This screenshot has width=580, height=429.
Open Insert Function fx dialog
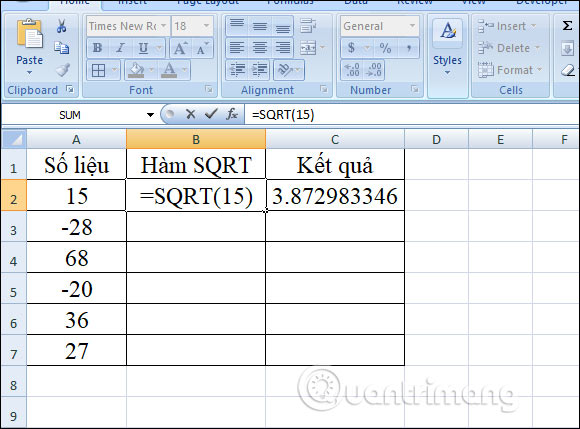pos(232,114)
